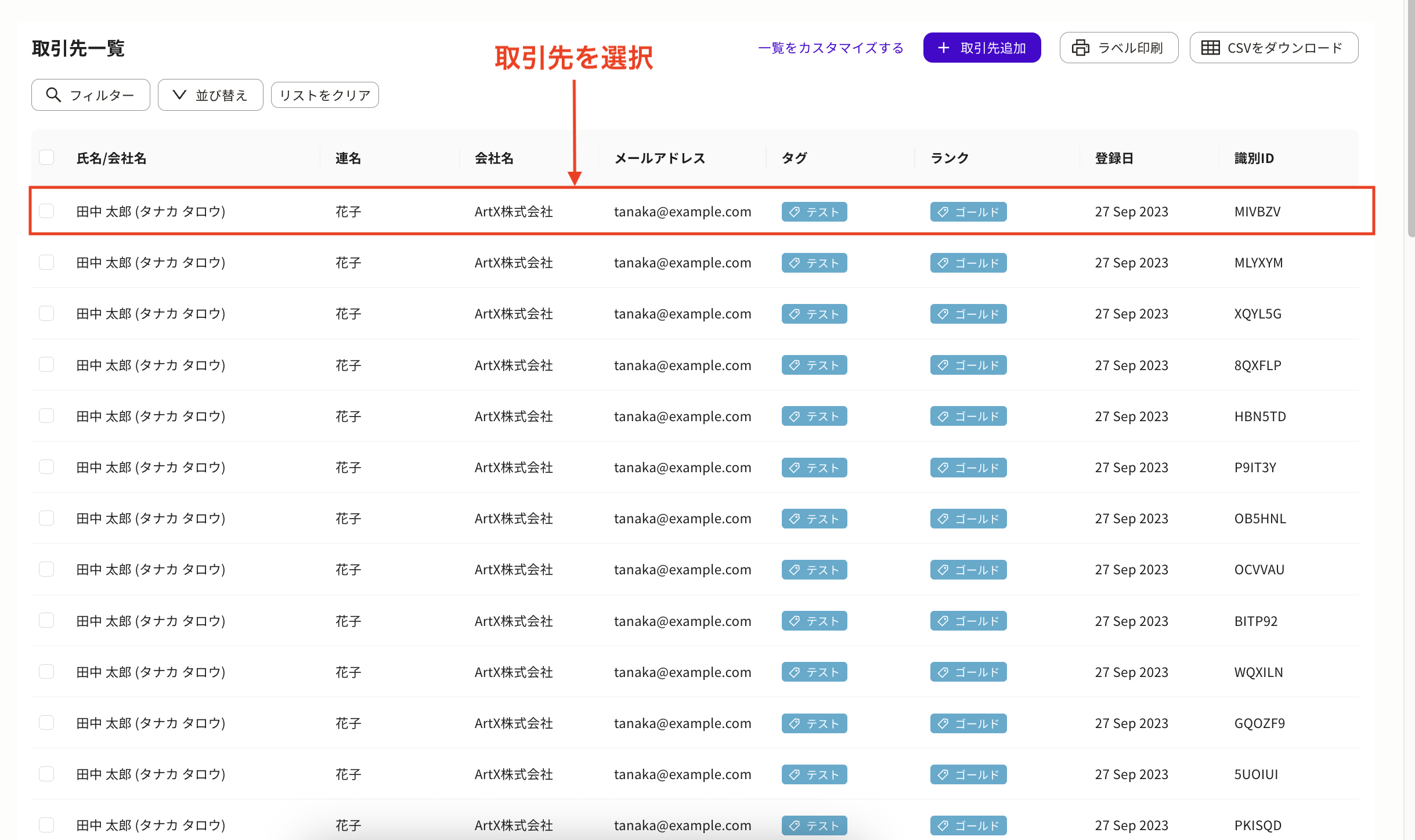Check the checkbox for row 8QXFLP

[46, 365]
